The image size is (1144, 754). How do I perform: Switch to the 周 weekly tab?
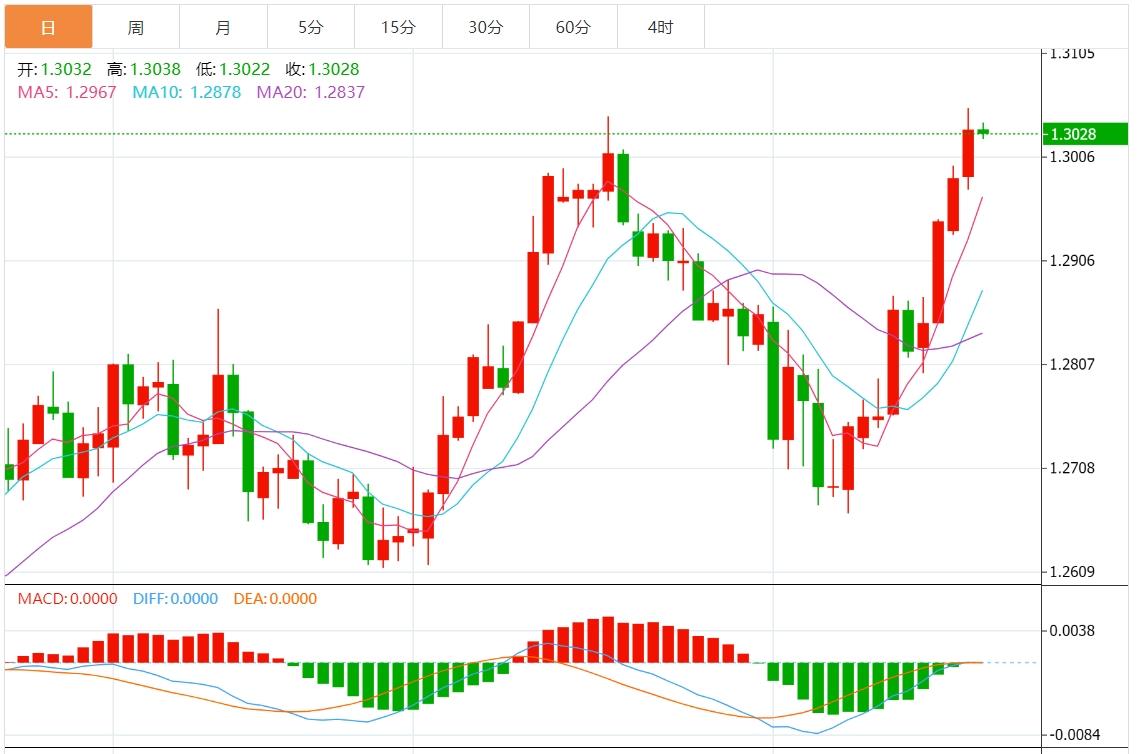click(135, 27)
